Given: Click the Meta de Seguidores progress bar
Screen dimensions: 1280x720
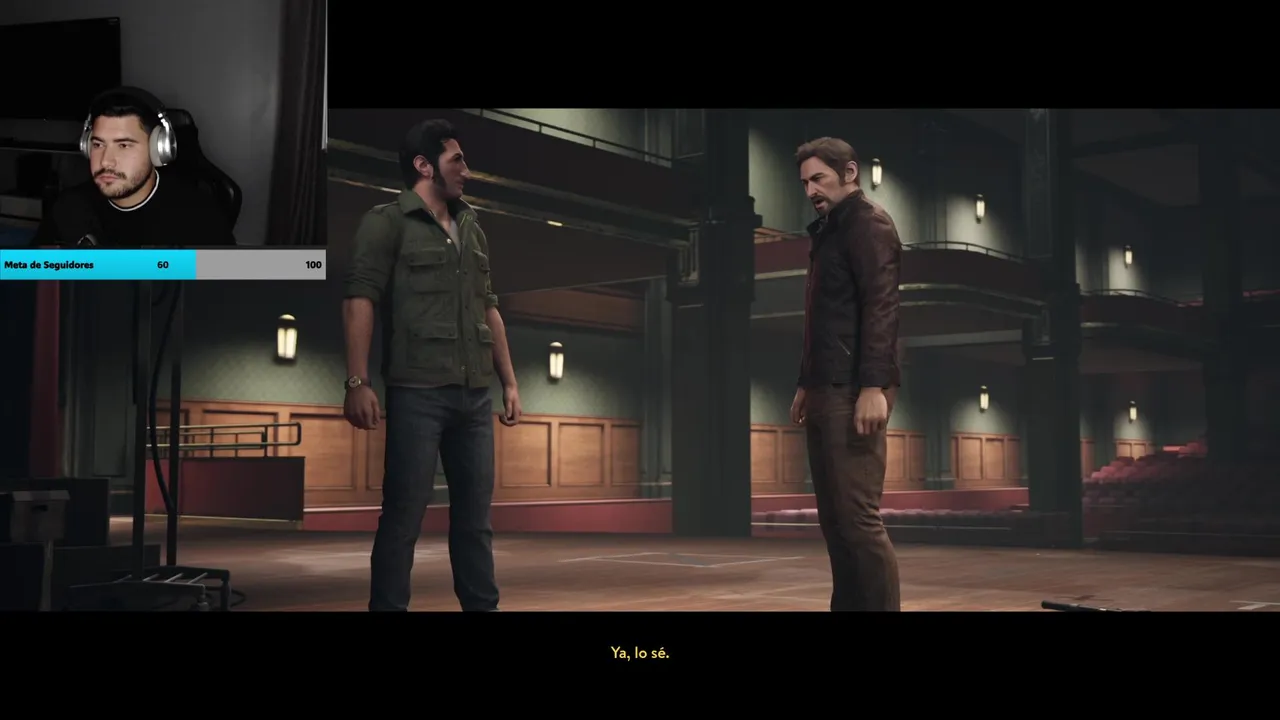Looking at the screenshot, I should click(163, 264).
